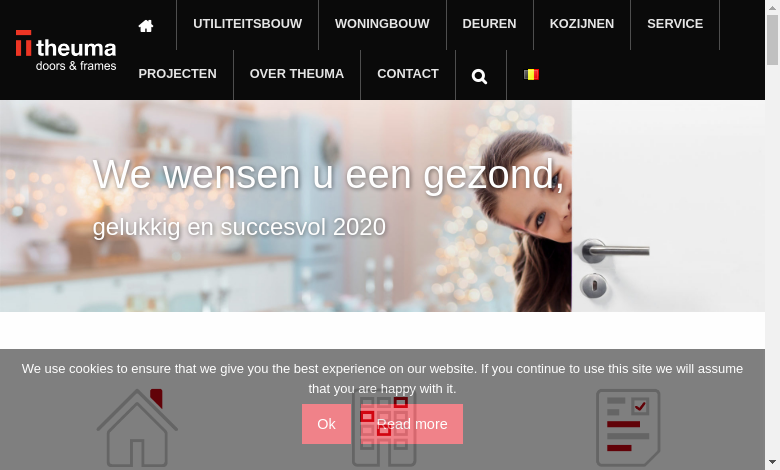This screenshot has height=470, width=780.
Task: Select the Service menu item
Action: click(675, 24)
